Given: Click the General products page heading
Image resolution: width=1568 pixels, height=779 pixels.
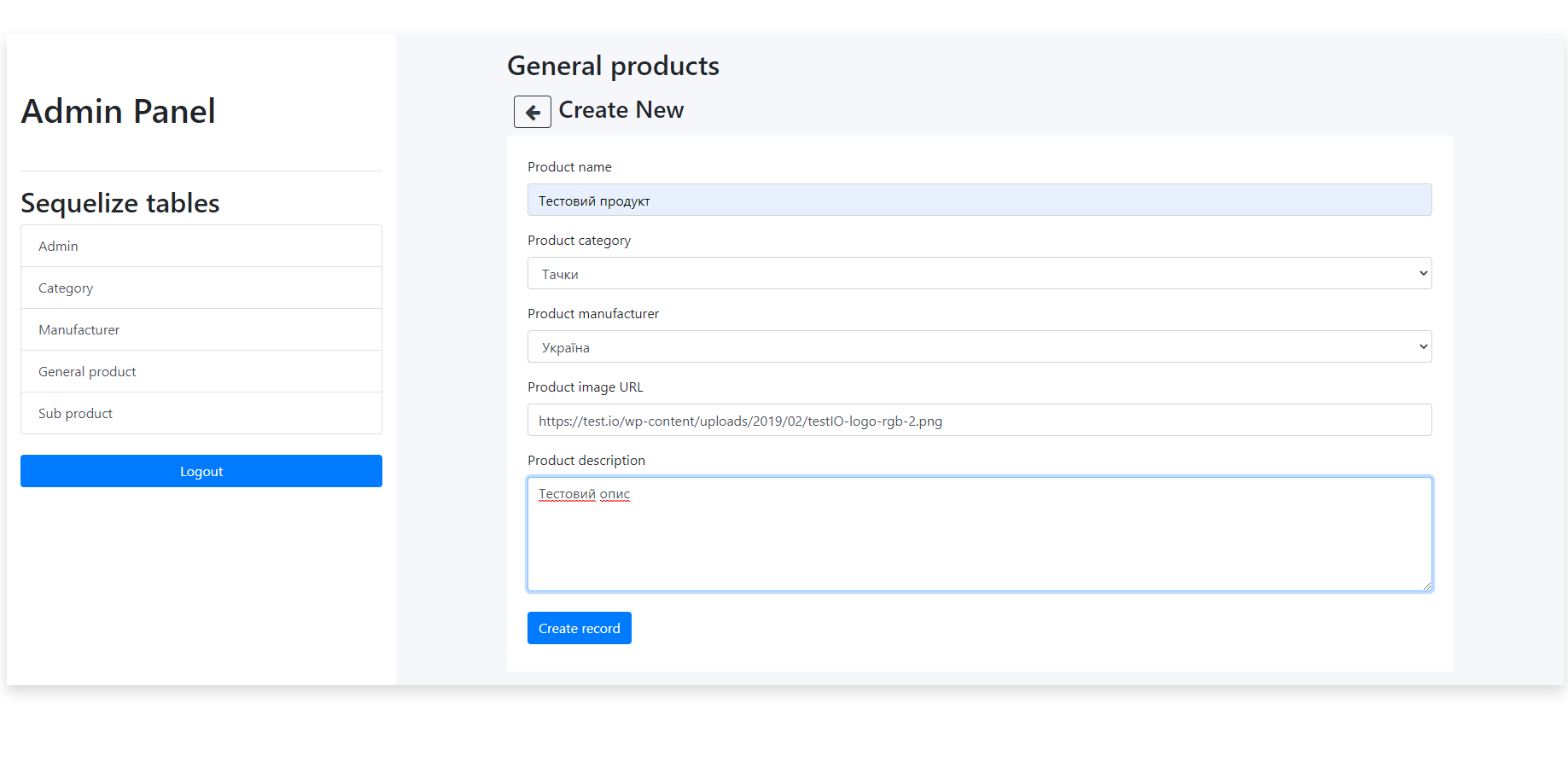Looking at the screenshot, I should pos(613,65).
